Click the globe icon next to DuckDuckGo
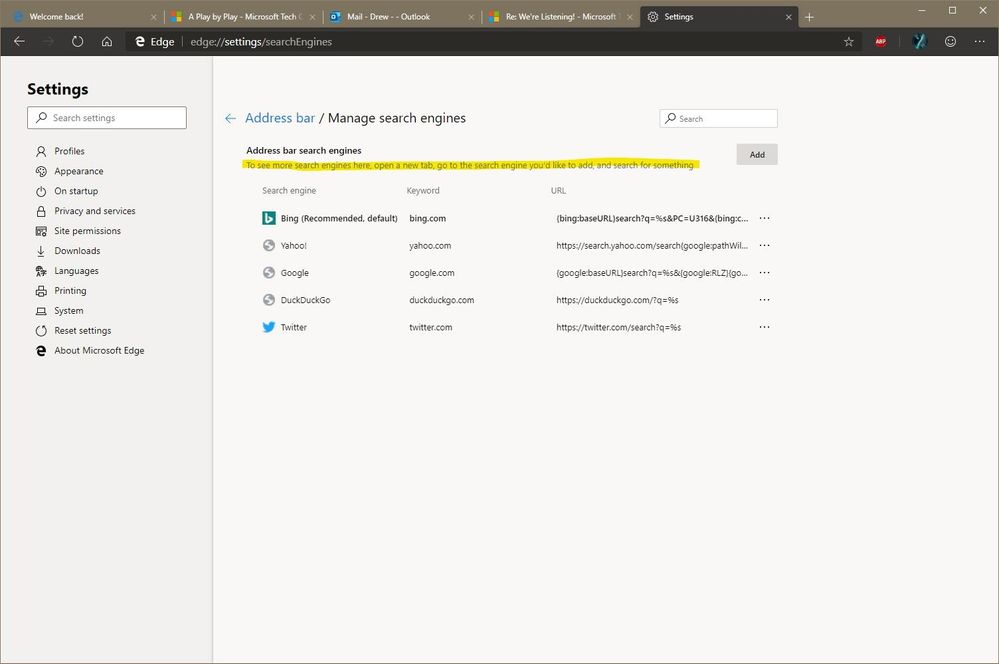The image size is (999, 664). coord(269,300)
